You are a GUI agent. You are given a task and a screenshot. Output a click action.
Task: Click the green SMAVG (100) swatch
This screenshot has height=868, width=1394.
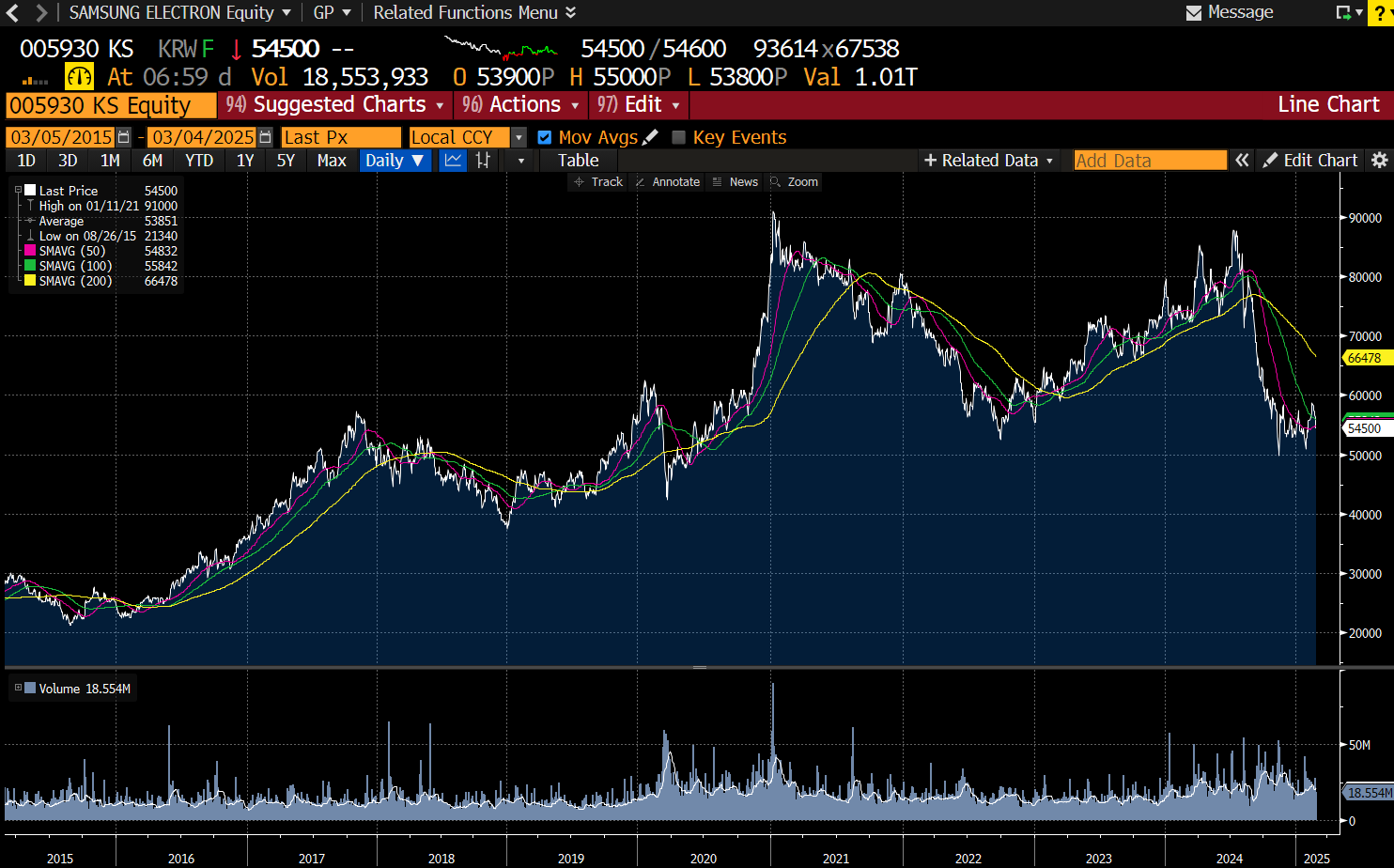(30, 266)
